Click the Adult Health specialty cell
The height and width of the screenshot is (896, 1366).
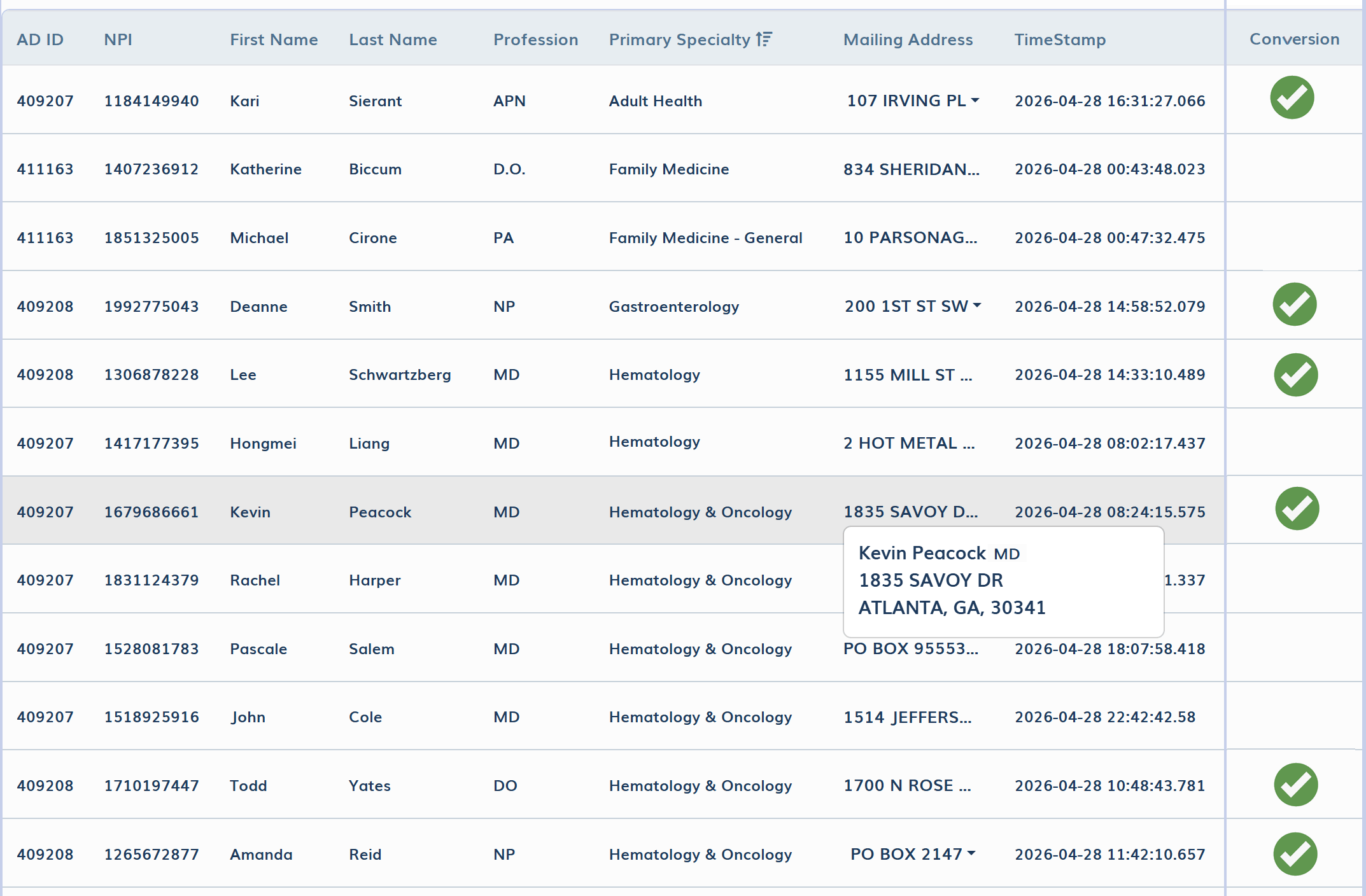click(656, 101)
